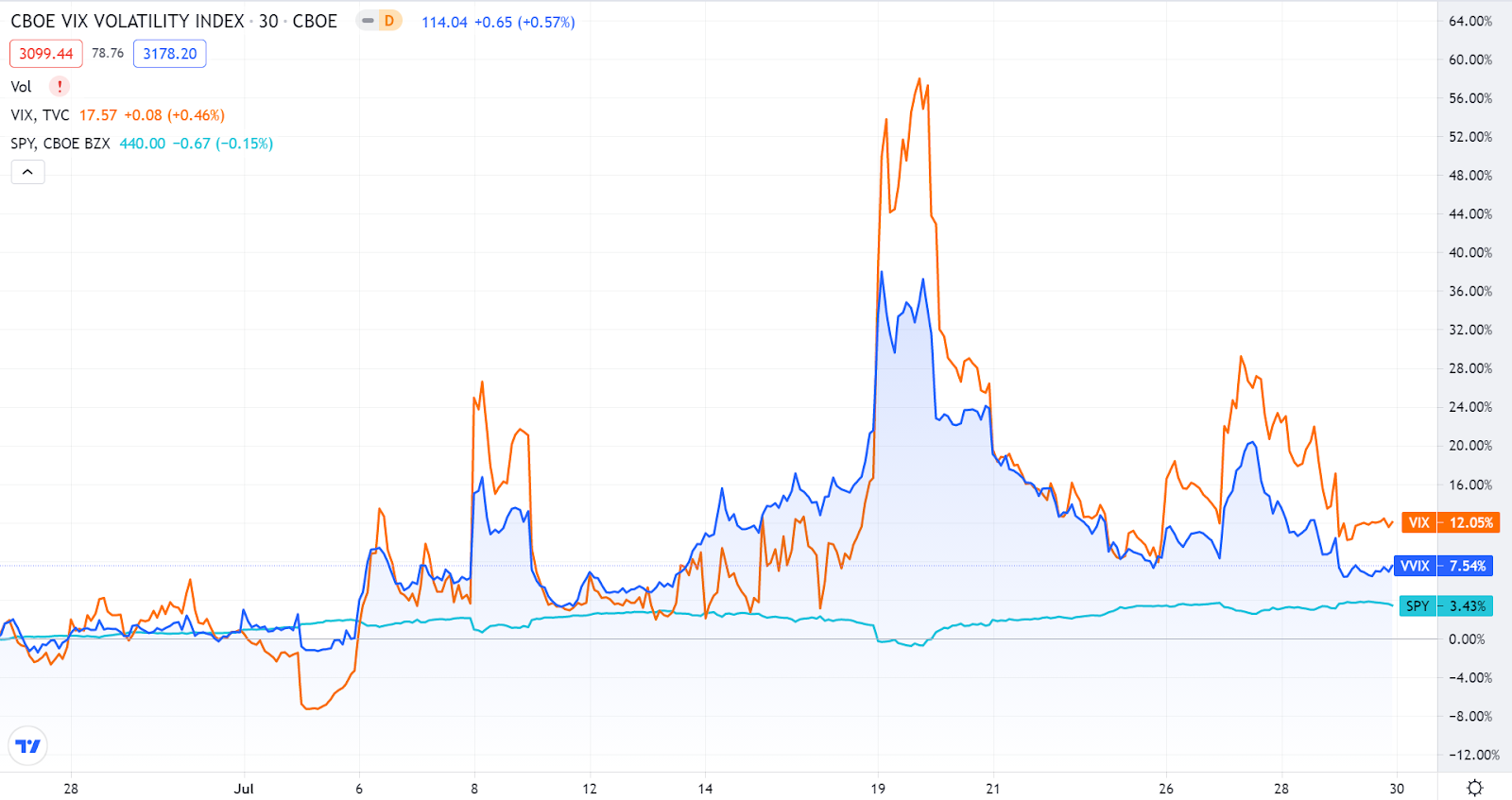Click the 14 date on time axis

coord(705,789)
